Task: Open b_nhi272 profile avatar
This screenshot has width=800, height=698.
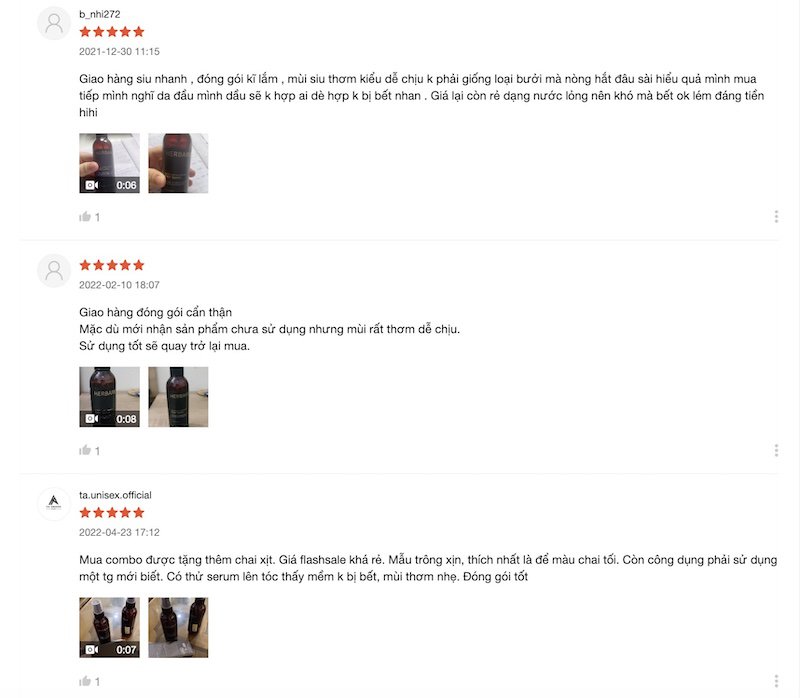Action: [x=54, y=23]
